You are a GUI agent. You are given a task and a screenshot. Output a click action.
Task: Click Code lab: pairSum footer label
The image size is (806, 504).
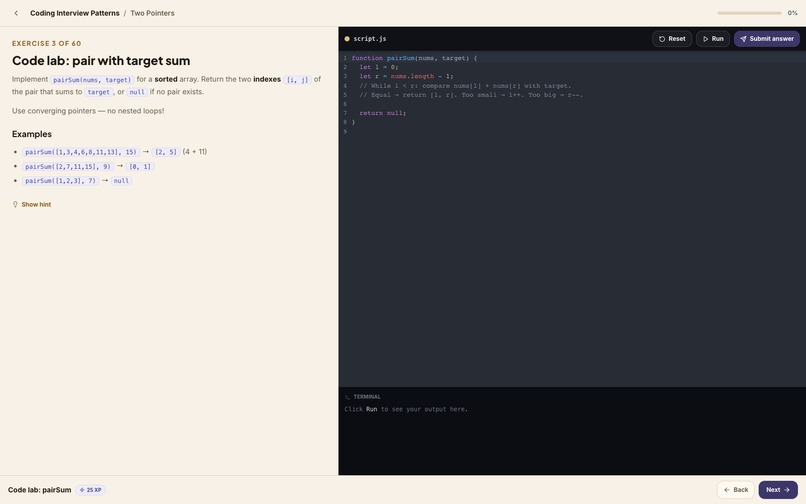[40, 490]
